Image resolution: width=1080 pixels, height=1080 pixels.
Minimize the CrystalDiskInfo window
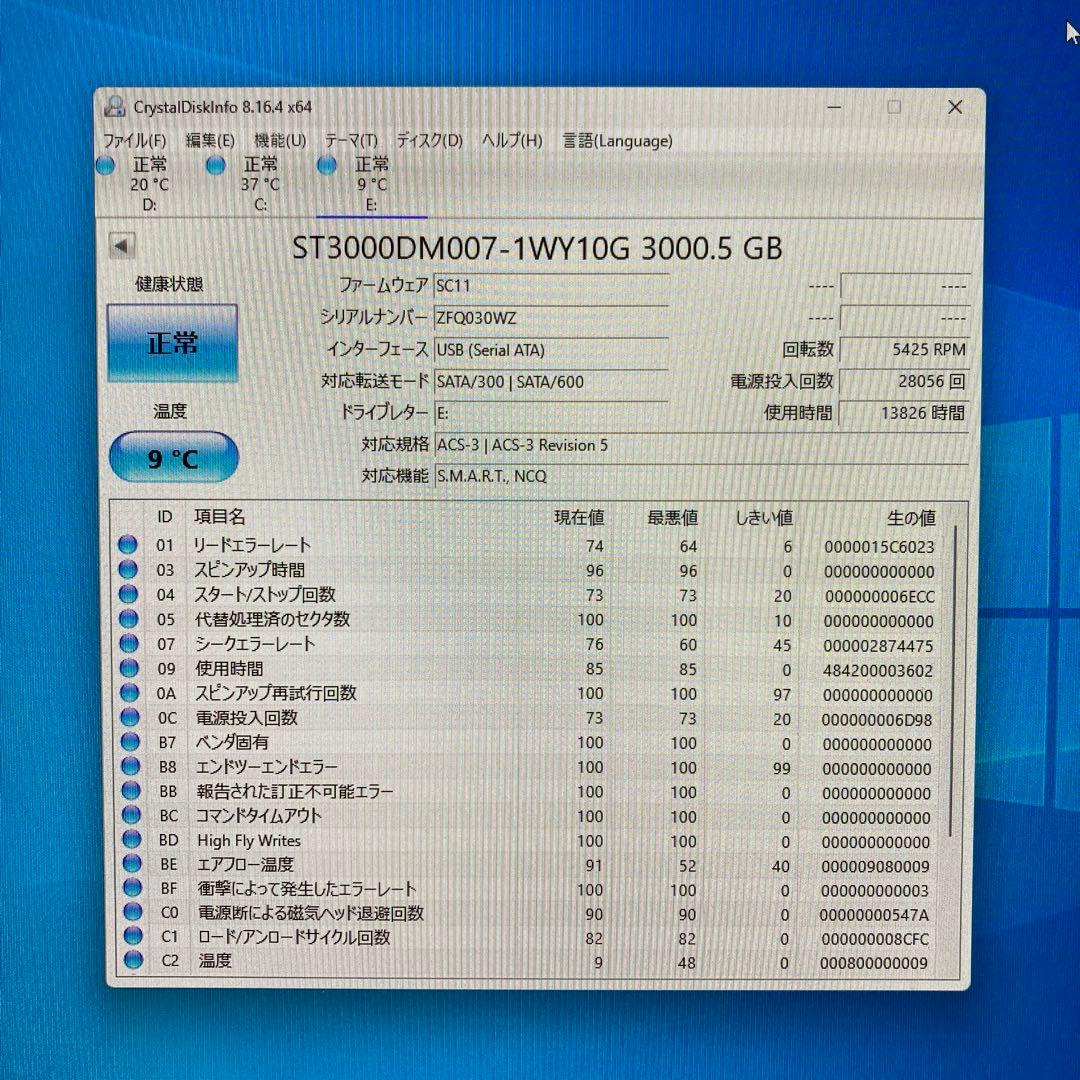point(834,107)
